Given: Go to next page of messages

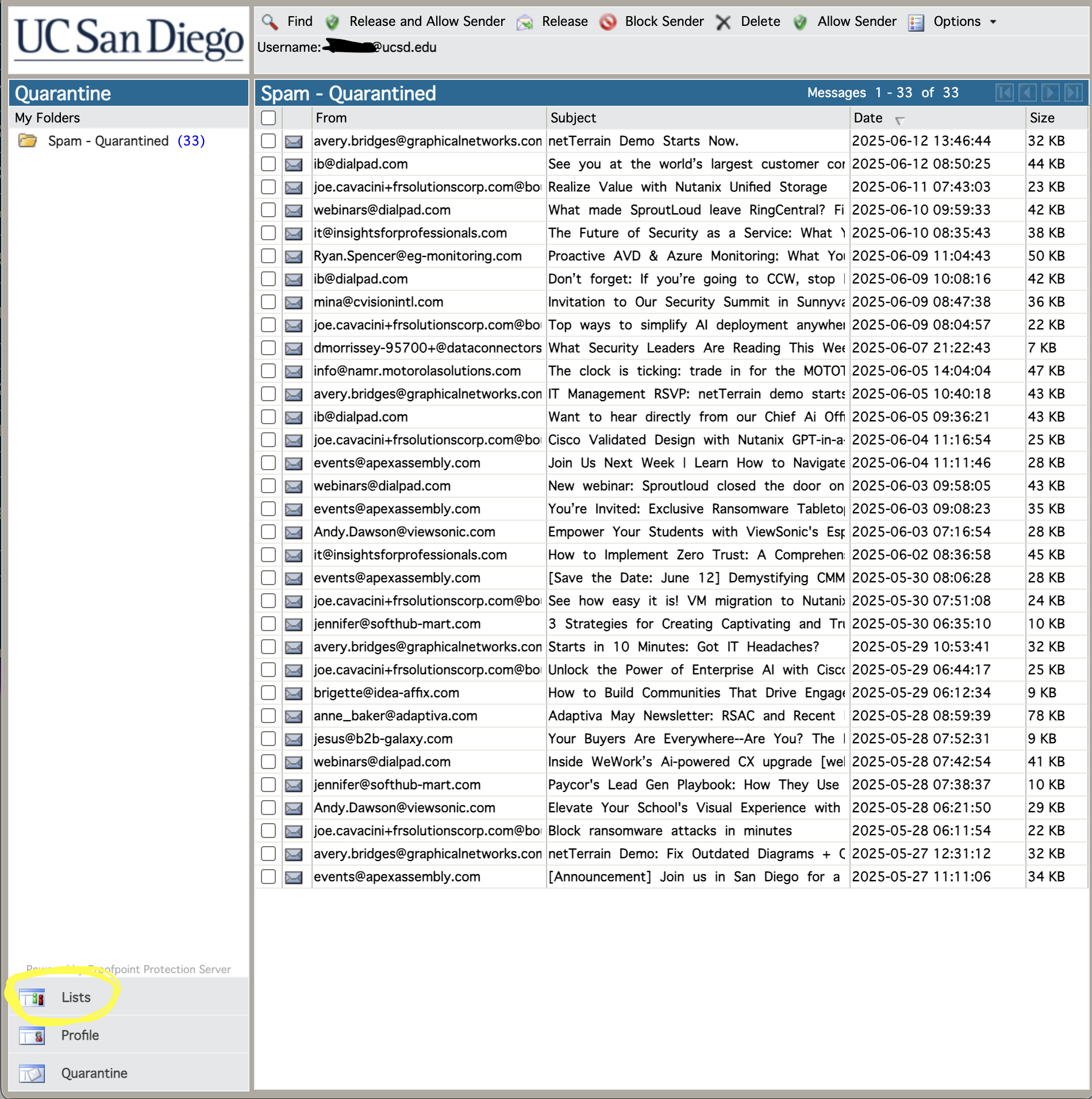Looking at the screenshot, I should tap(1051, 93).
